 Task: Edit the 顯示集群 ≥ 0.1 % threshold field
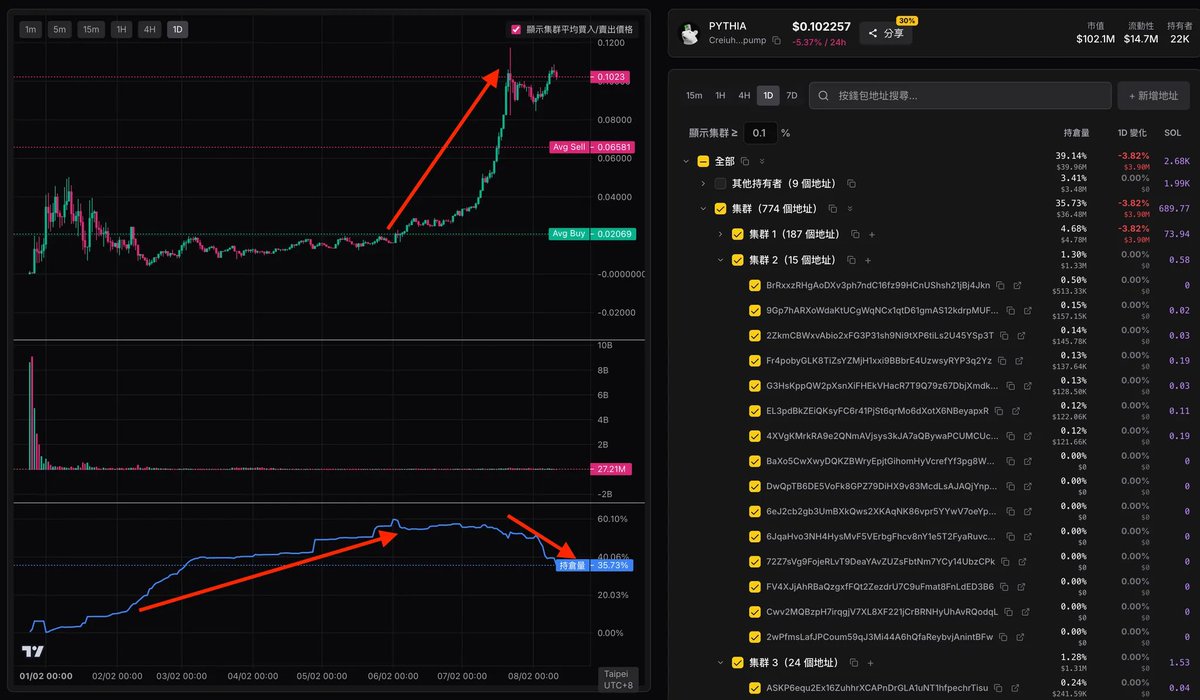(760, 133)
